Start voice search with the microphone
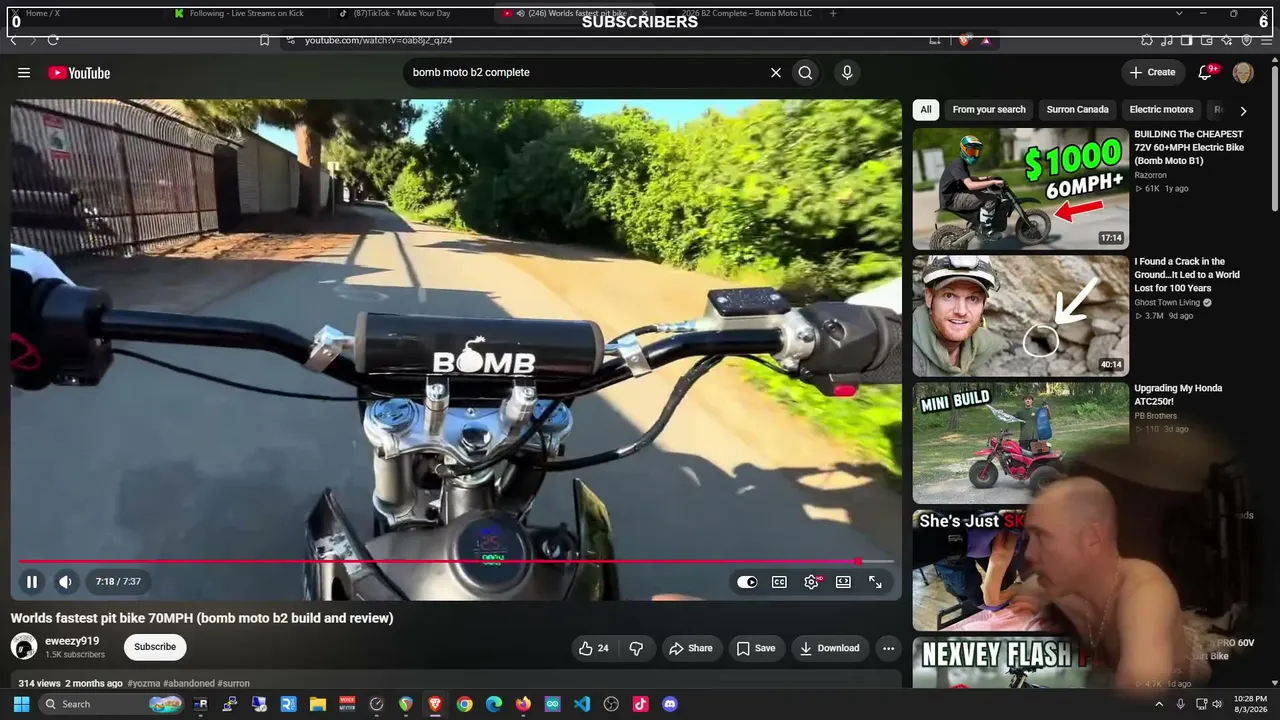This screenshot has height=720, width=1280. click(x=847, y=72)
